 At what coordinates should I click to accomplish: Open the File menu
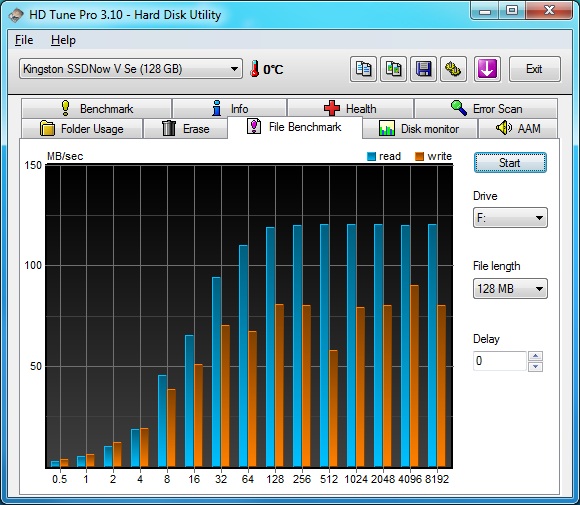pyautogui.click(x=24, y=40)
